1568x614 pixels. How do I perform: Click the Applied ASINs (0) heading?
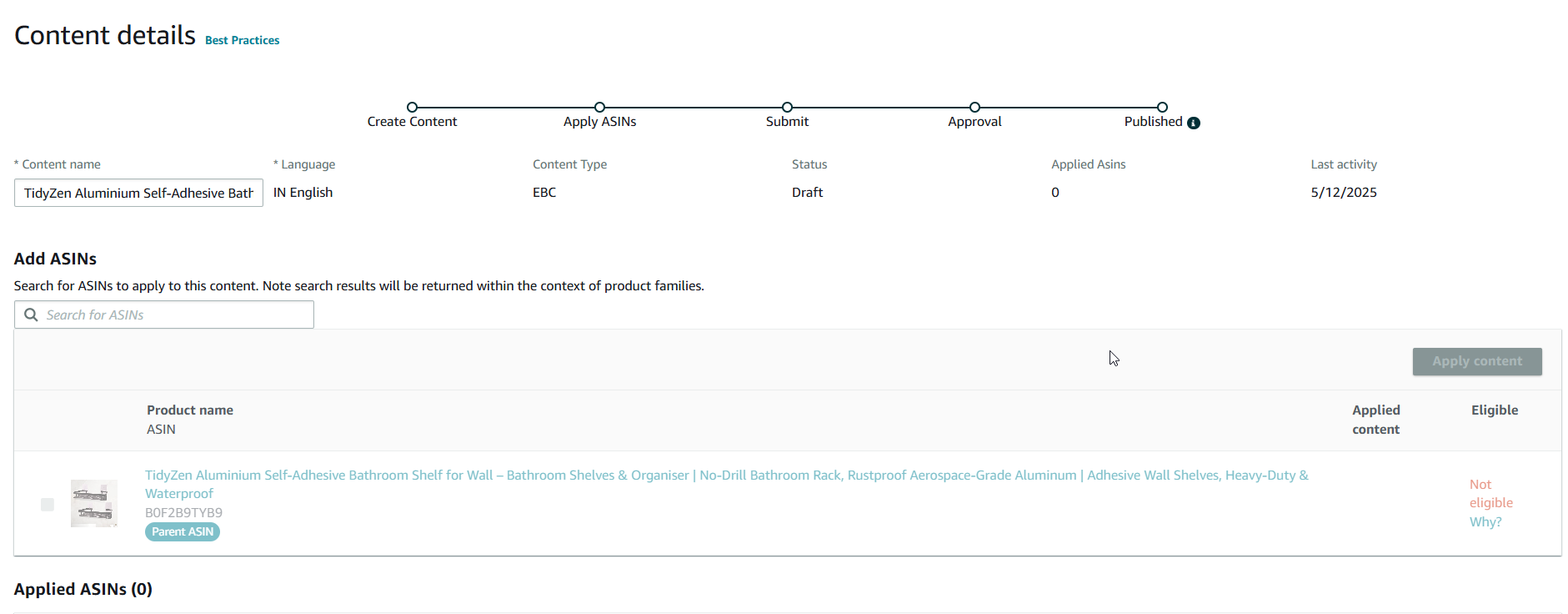(x=83, y=589)
